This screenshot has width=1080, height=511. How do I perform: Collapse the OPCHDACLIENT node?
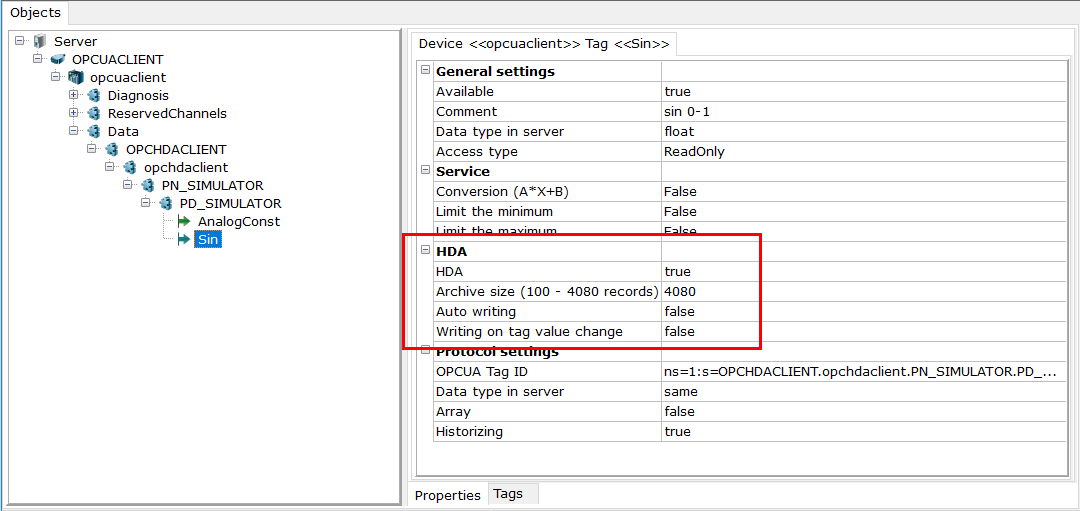tap(91, 149)
